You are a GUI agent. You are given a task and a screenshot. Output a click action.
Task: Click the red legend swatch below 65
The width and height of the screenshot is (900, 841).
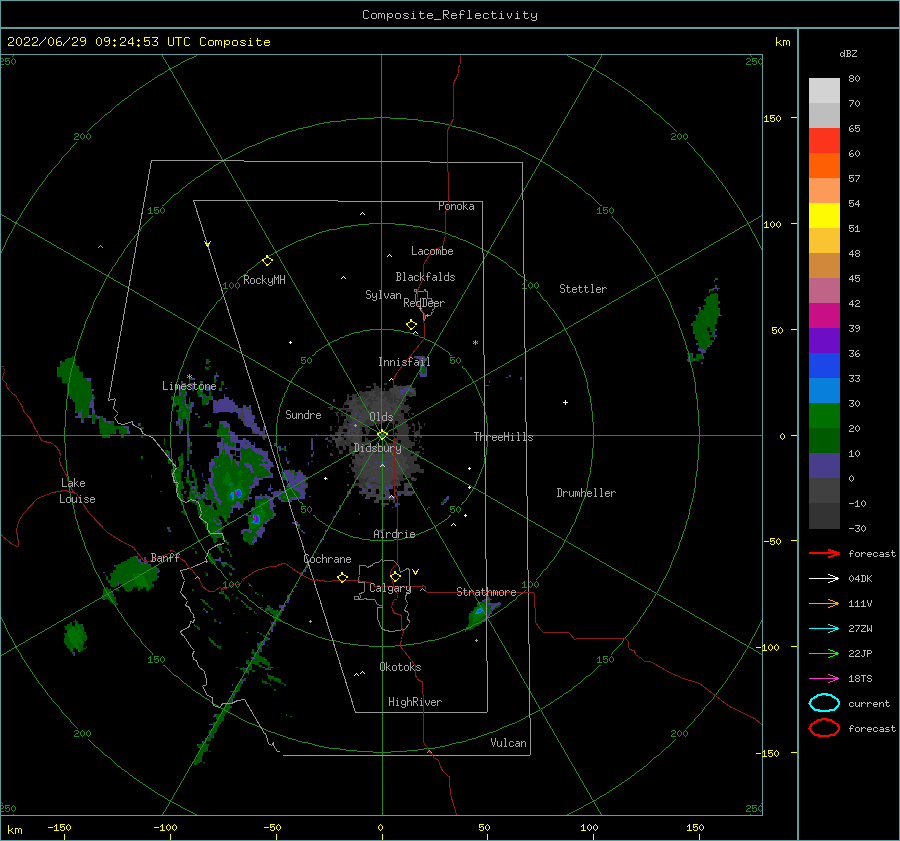[x=824, y=141]
